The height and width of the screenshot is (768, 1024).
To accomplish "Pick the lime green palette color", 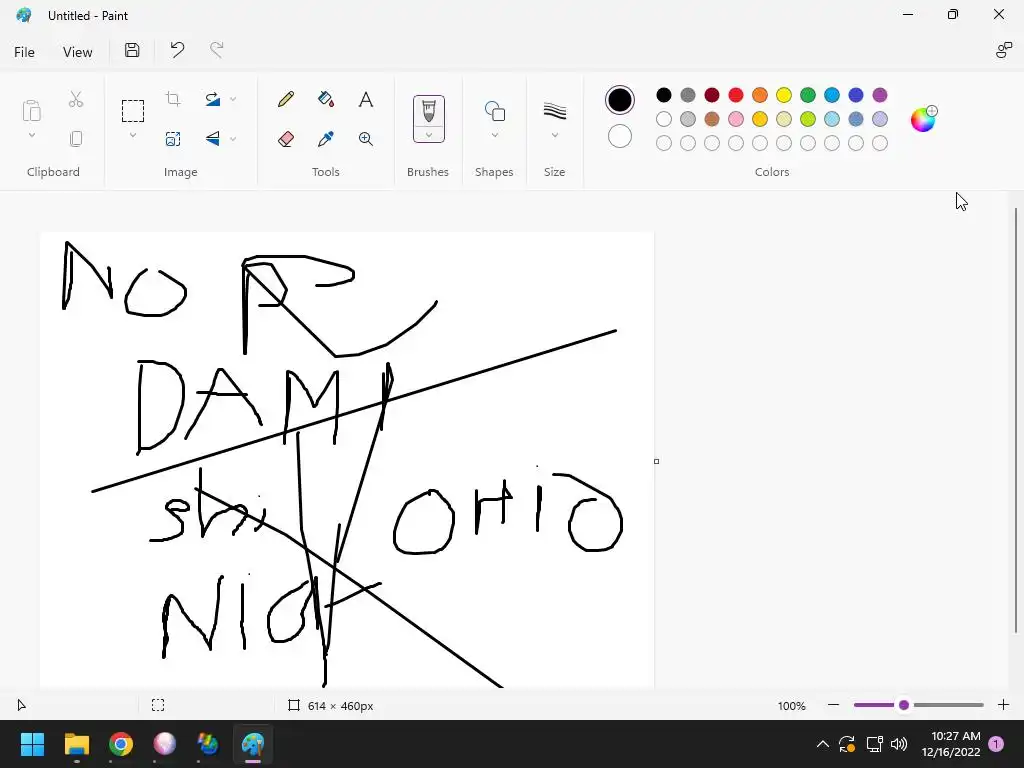I will [808, 119].
